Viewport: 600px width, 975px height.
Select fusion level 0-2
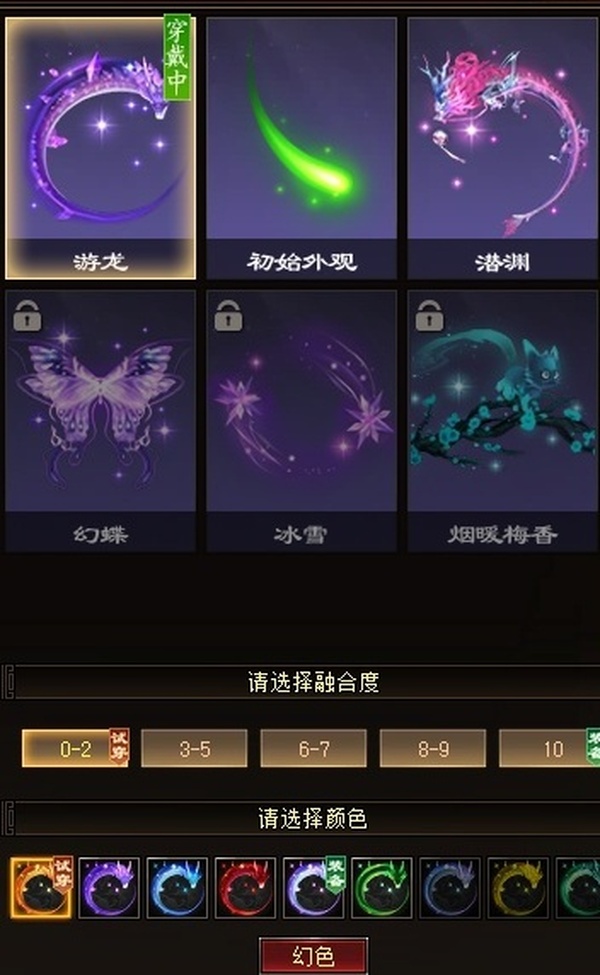pos(75,749)
